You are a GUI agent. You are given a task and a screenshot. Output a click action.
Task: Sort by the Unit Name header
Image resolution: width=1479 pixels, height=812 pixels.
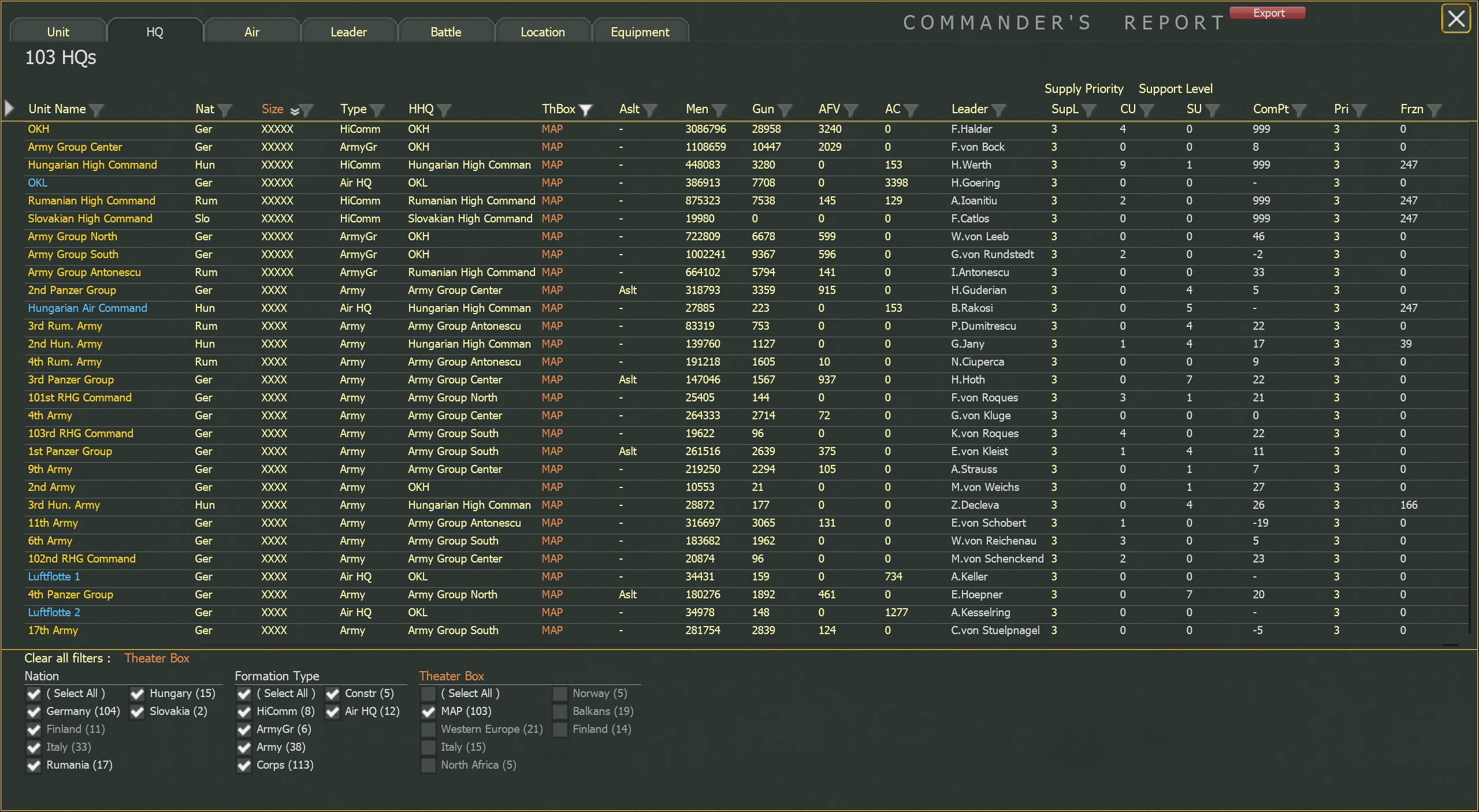click(x=57, y=109)
